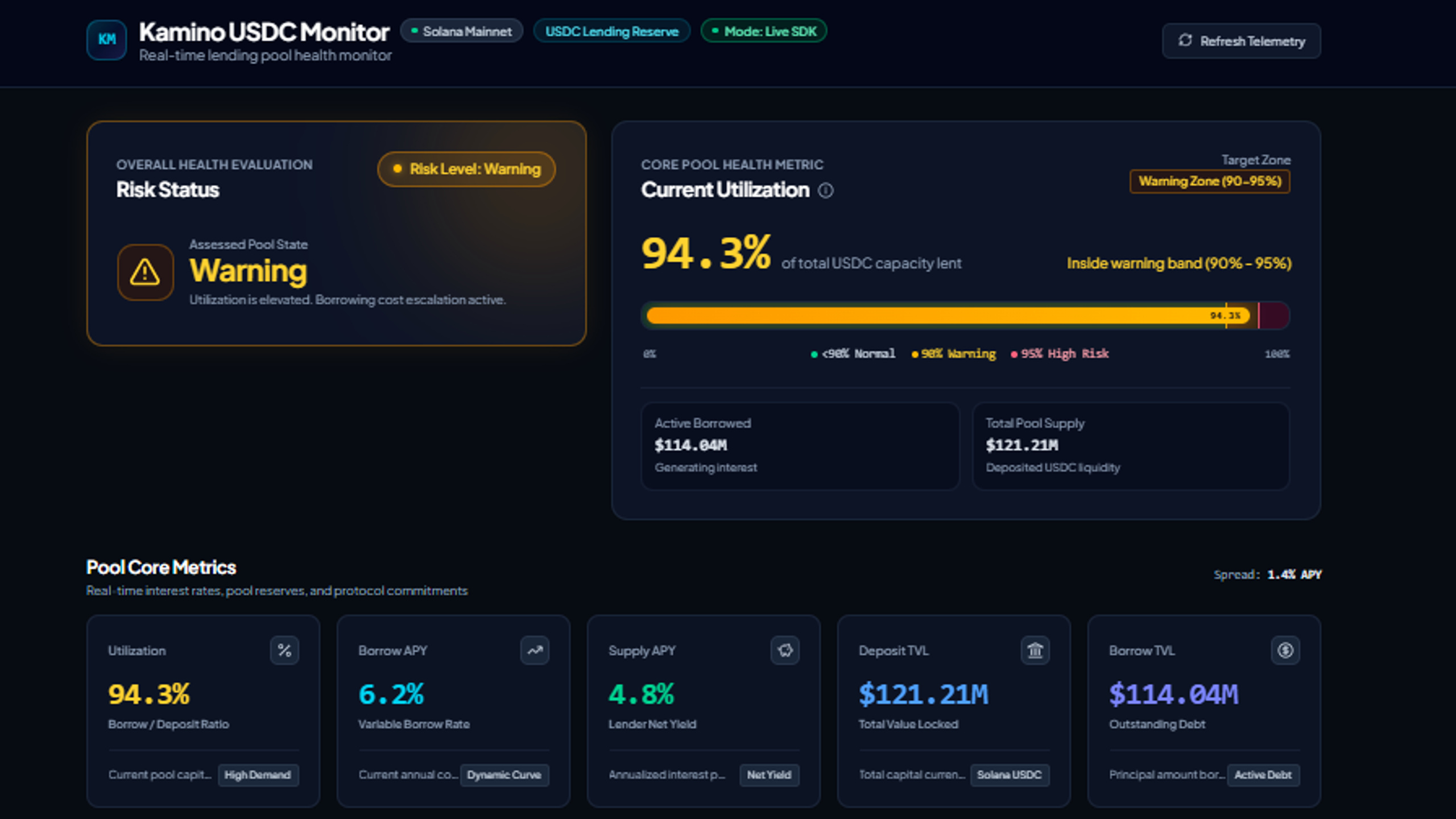Click the info icon beside Current Utilization
This screenshot has width=1456, height=819.
click(x=825, y=191)
